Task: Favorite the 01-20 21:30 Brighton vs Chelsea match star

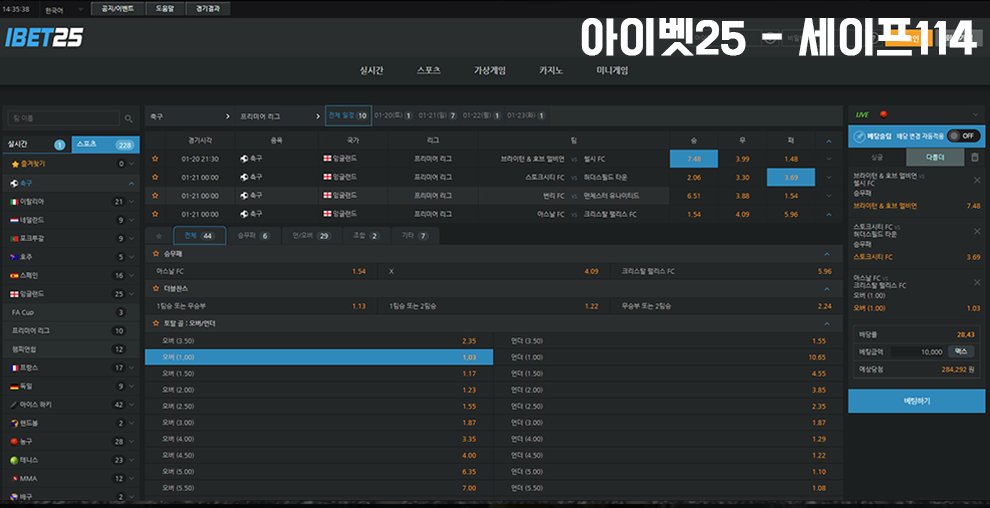Action: click(155, 159)
